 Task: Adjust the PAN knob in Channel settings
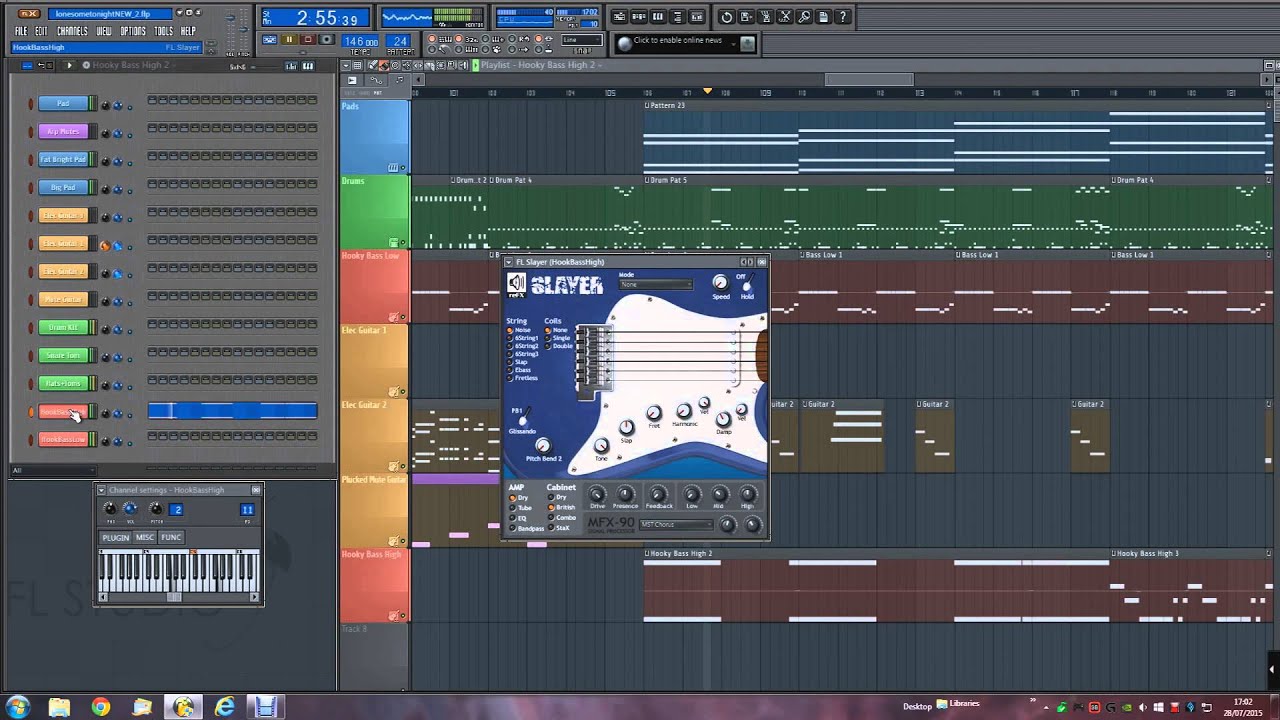click(110, 510)
